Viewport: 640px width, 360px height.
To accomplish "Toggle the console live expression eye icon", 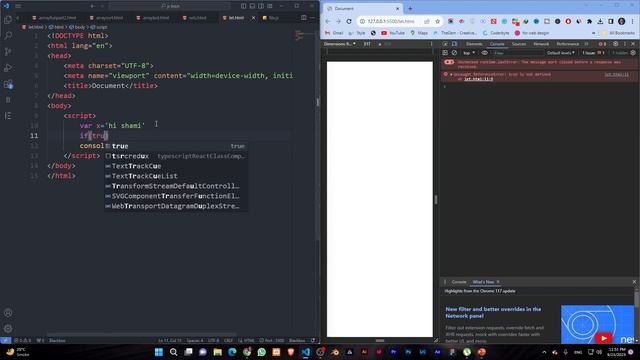I will [x=484, y=53].
